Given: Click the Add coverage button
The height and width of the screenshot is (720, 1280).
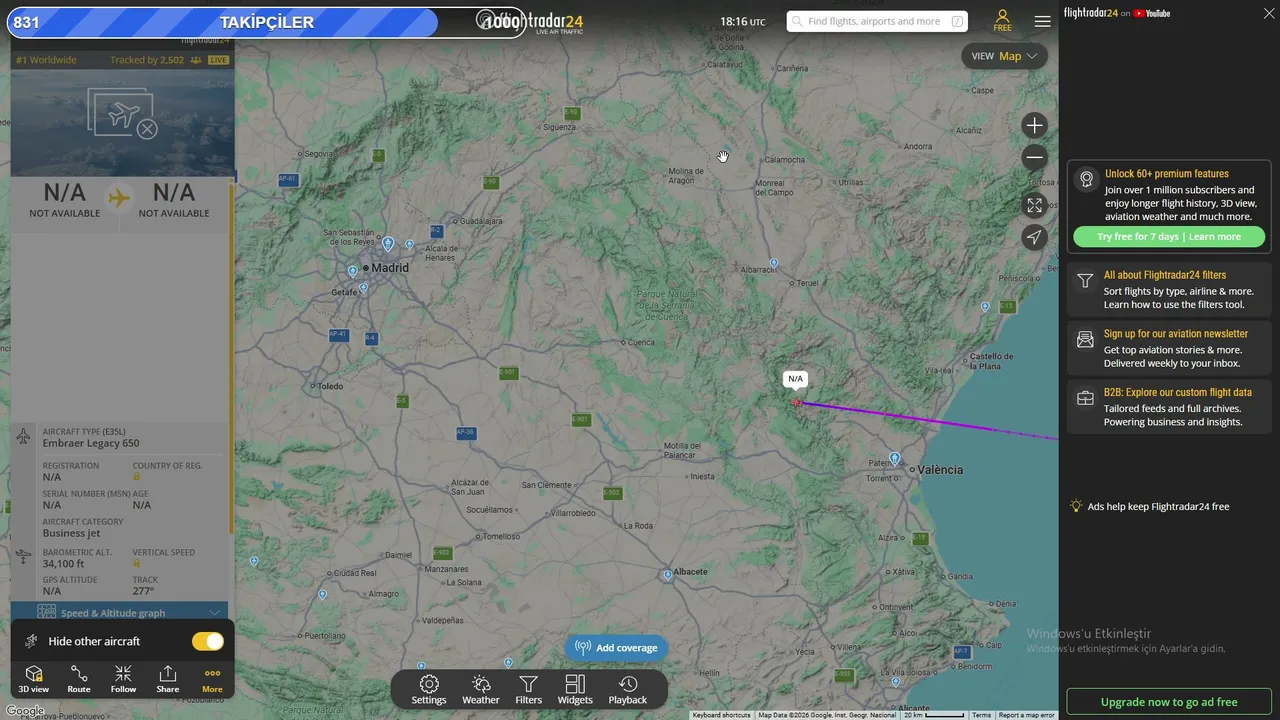Looking at the screenshot, I should (616, 648).
